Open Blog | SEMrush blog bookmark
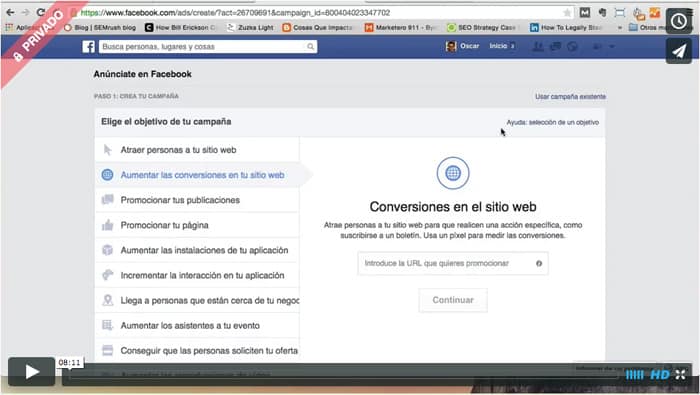Image resolution: width=700 pixels, height=395 pixels. click(x=100, y=27)
